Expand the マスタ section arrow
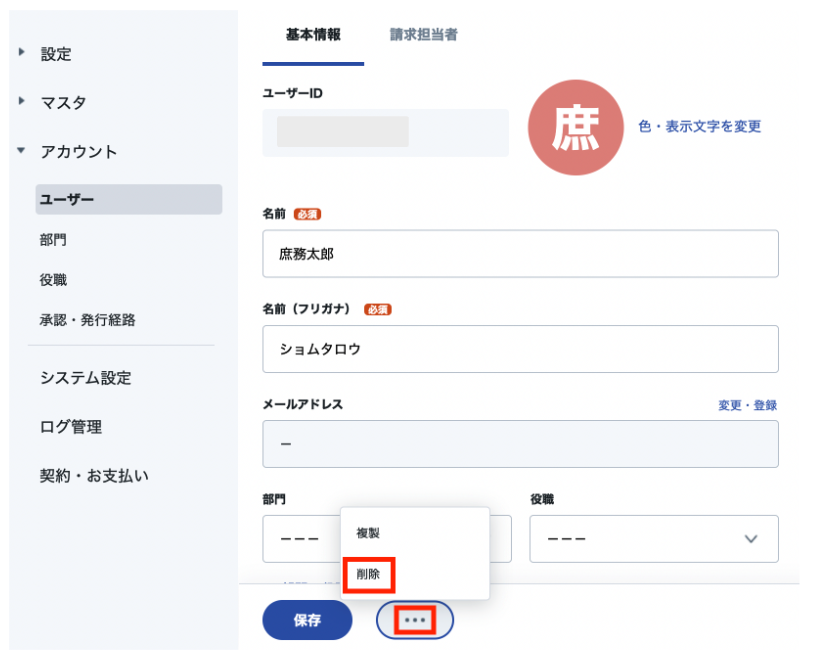 (21, 100)
